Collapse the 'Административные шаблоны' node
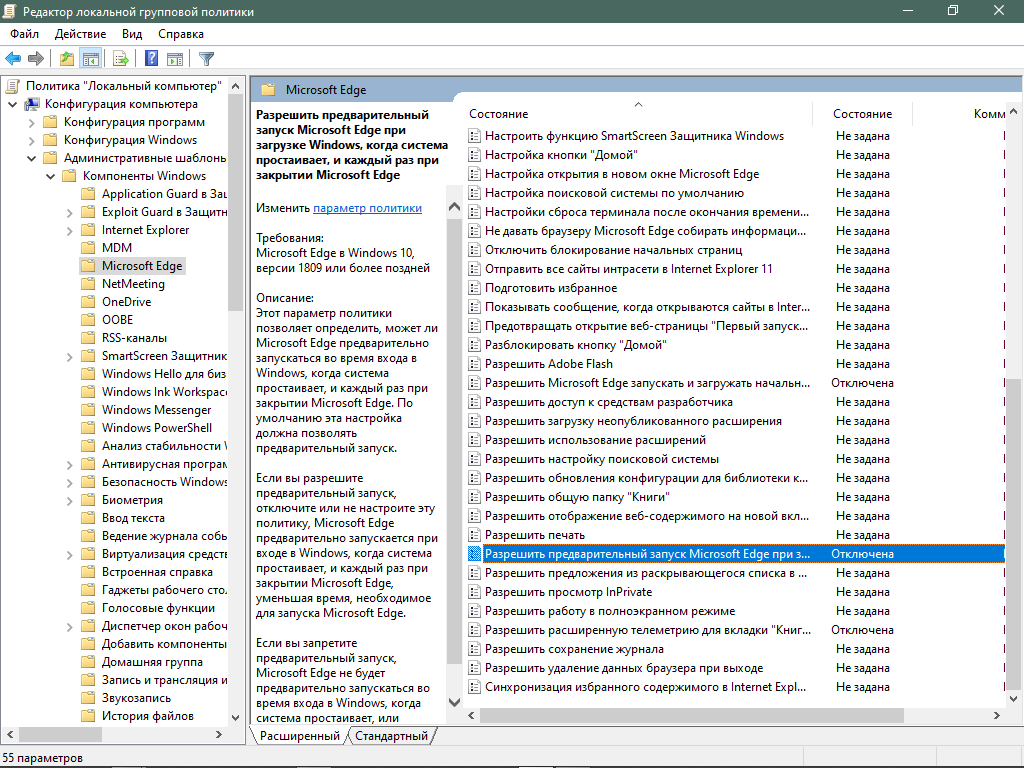 [31, 158]
